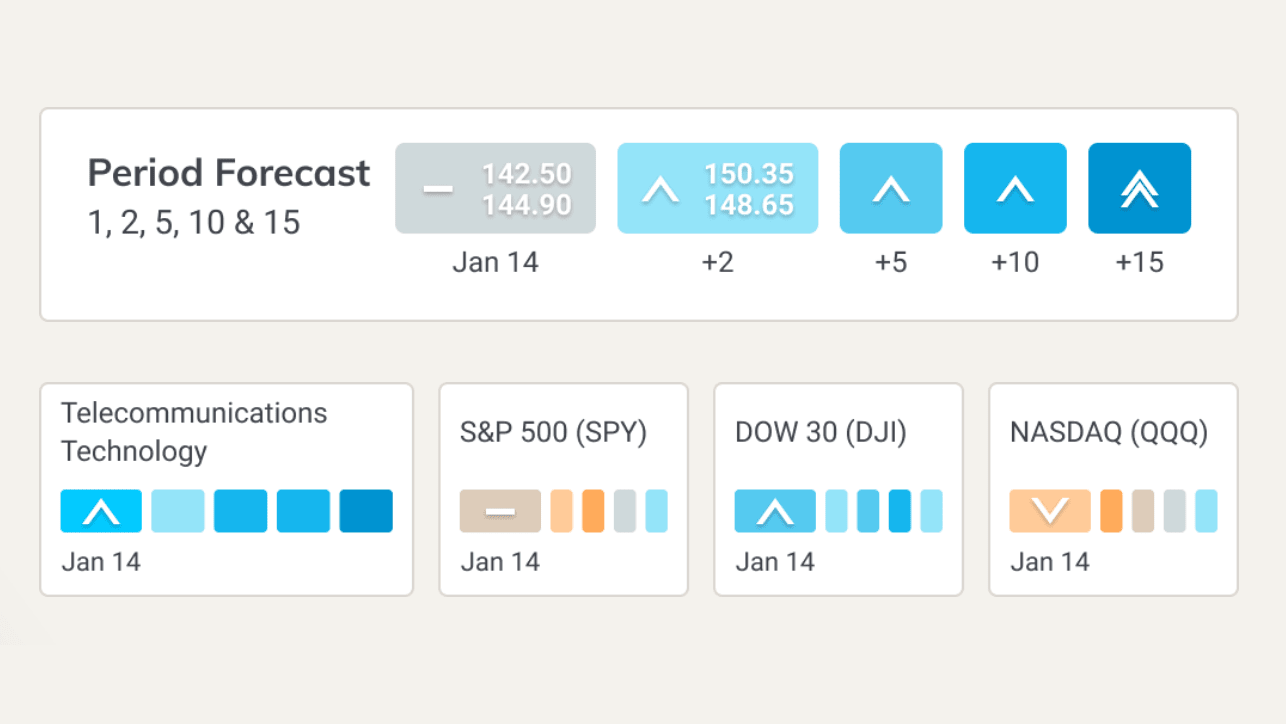Click Telecommunications Technology up-arrow indicator
The image size is (1286, 724).
(x=101, y=511)
